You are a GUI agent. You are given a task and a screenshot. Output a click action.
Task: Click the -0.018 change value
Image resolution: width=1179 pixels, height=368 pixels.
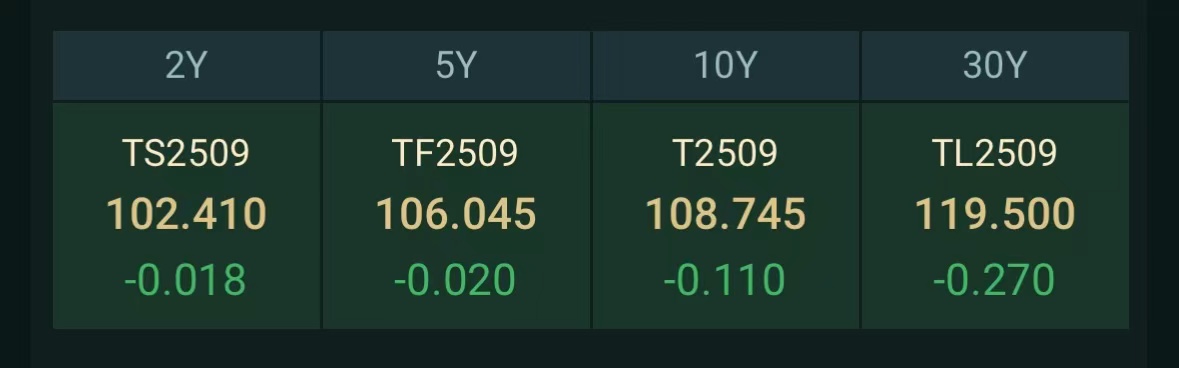click(185, 280)
